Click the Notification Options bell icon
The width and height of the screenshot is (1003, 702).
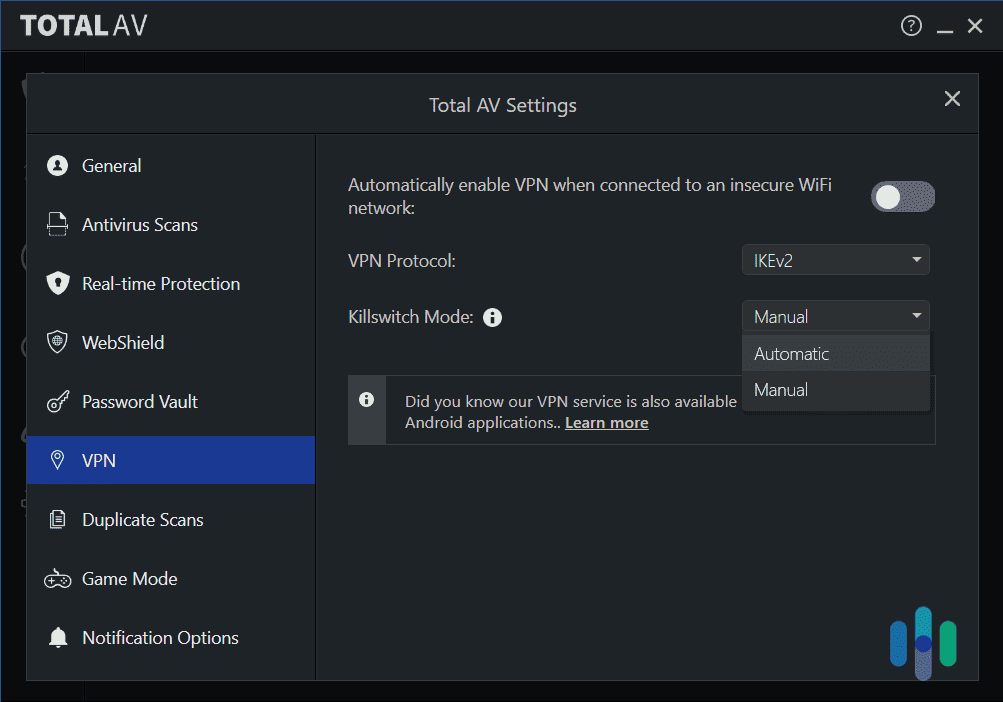click(x=58, y=637)
